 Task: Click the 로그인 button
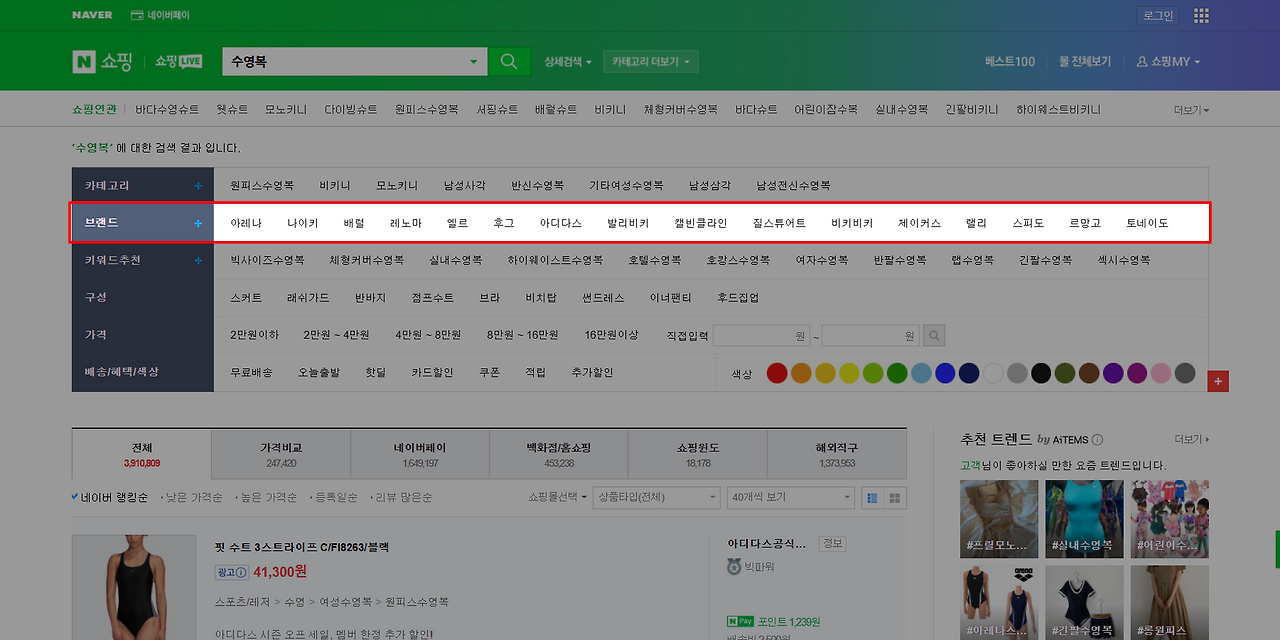pyautogui.click(x=1156, y=15)
